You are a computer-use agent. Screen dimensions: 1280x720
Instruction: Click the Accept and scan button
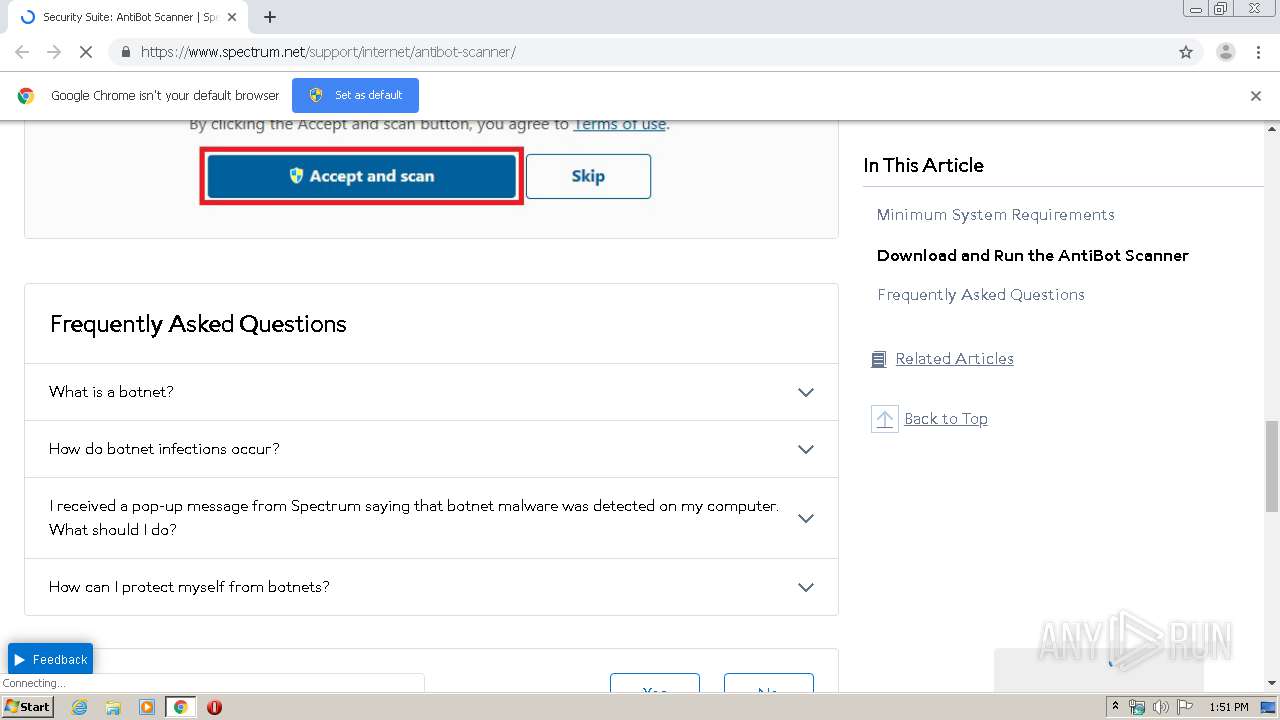[361, 176]
